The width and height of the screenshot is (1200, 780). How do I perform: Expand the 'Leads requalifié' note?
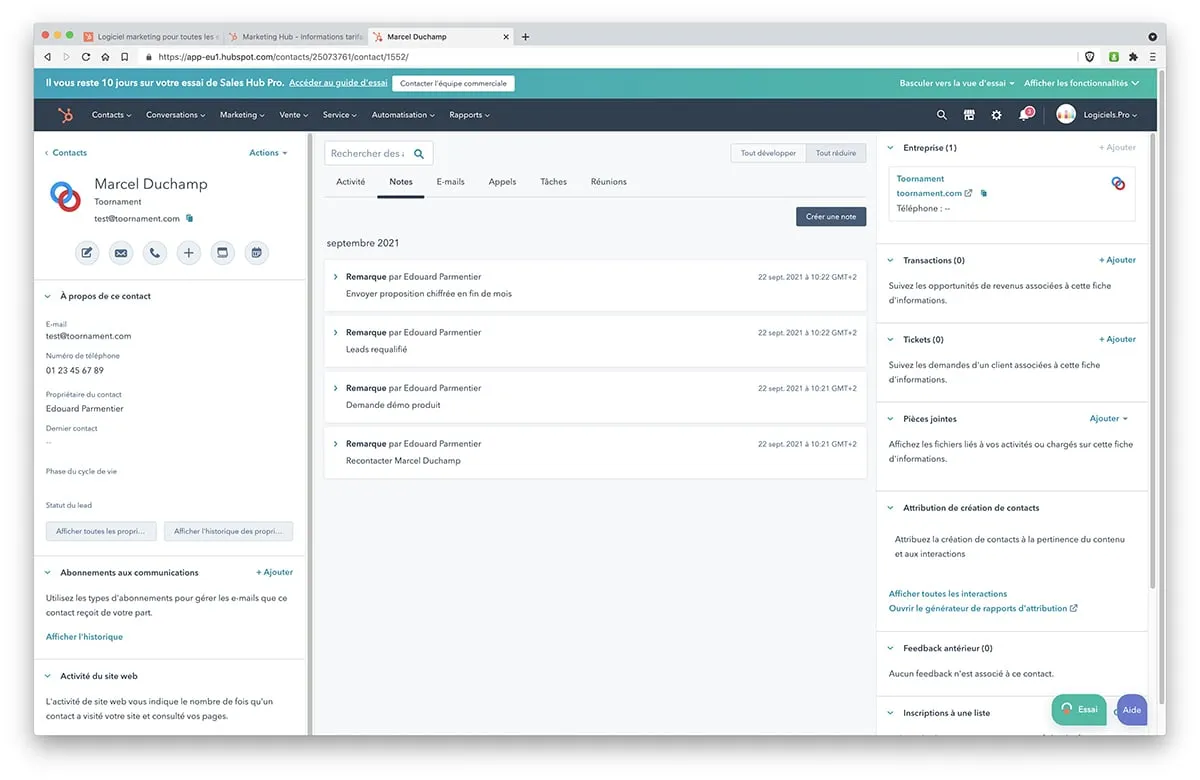pyautogui.click(x=336, y=332)
